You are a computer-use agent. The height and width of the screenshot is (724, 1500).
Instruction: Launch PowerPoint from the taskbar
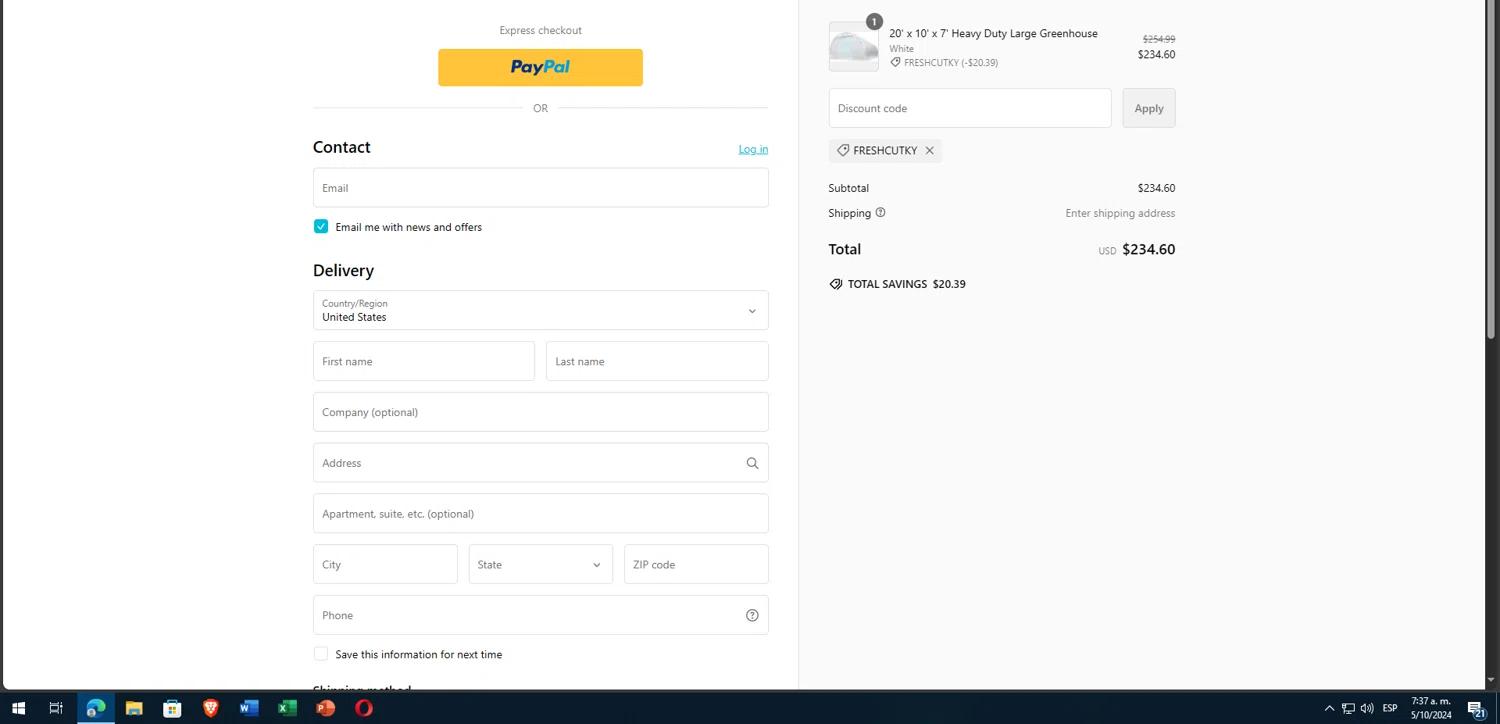click(x=325, y=708)
